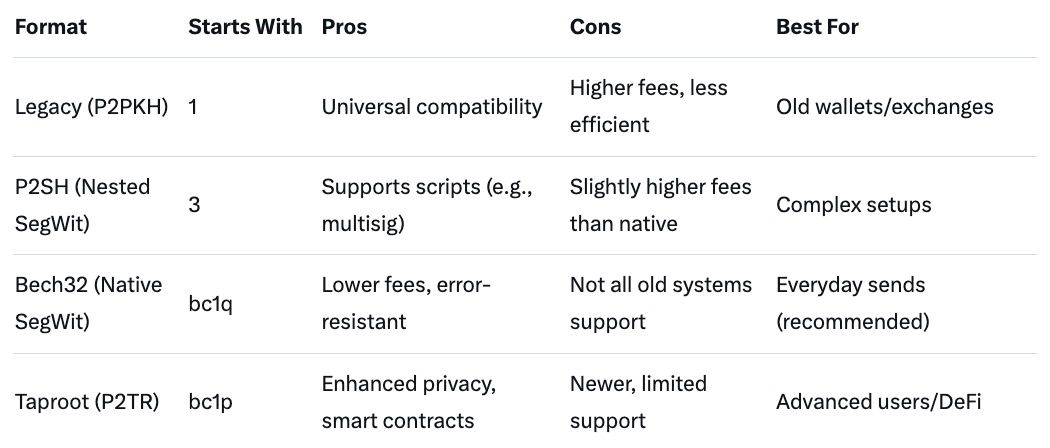Click the Universal compatibility text
This screenshot has height=448, width=1050.
(x=432, y=106)
